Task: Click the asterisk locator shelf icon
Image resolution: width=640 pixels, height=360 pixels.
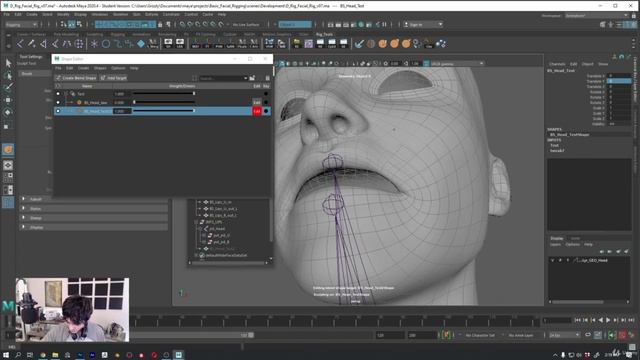Action: 94,43
